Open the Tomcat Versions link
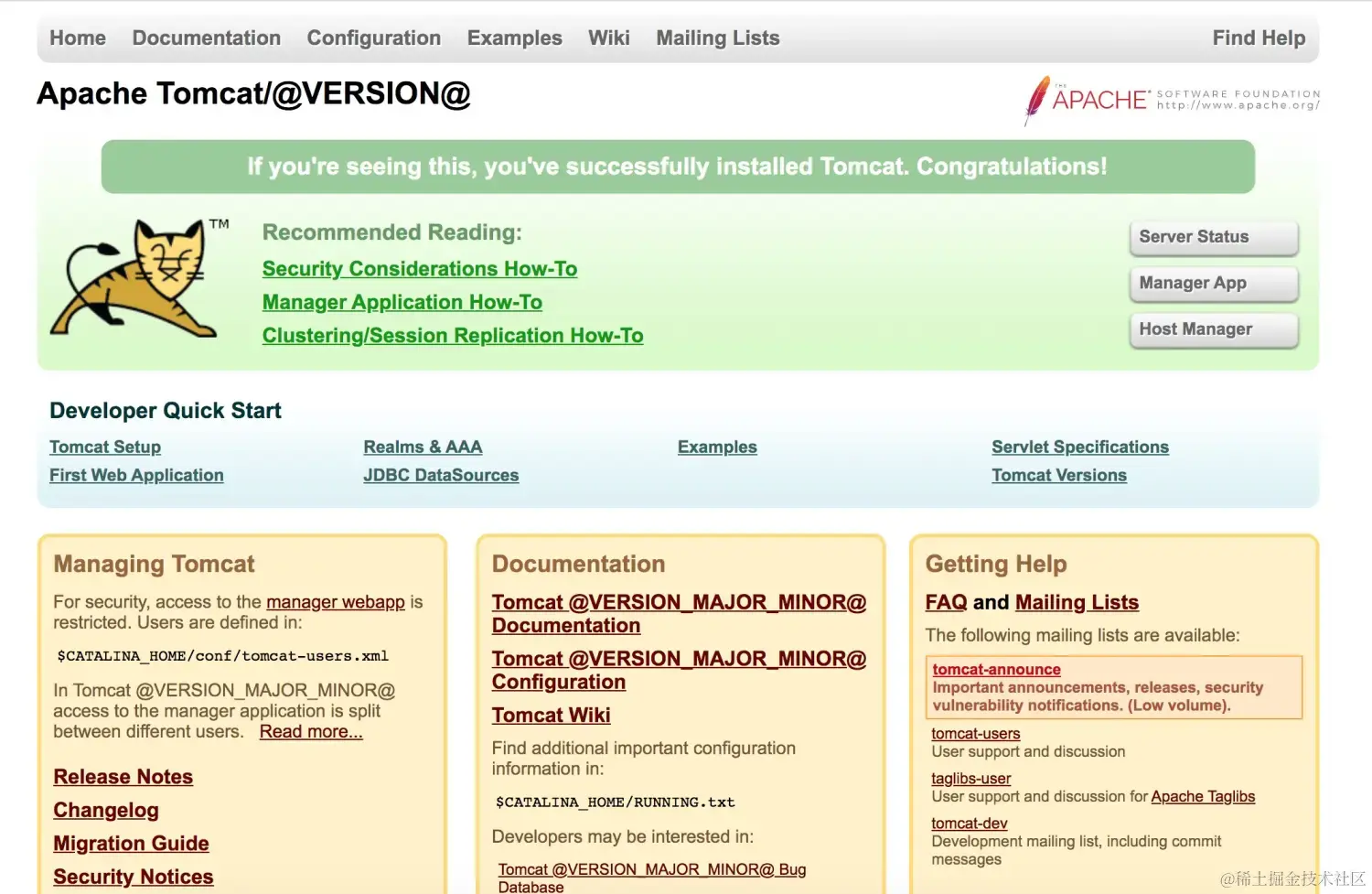 [1059, 476]
